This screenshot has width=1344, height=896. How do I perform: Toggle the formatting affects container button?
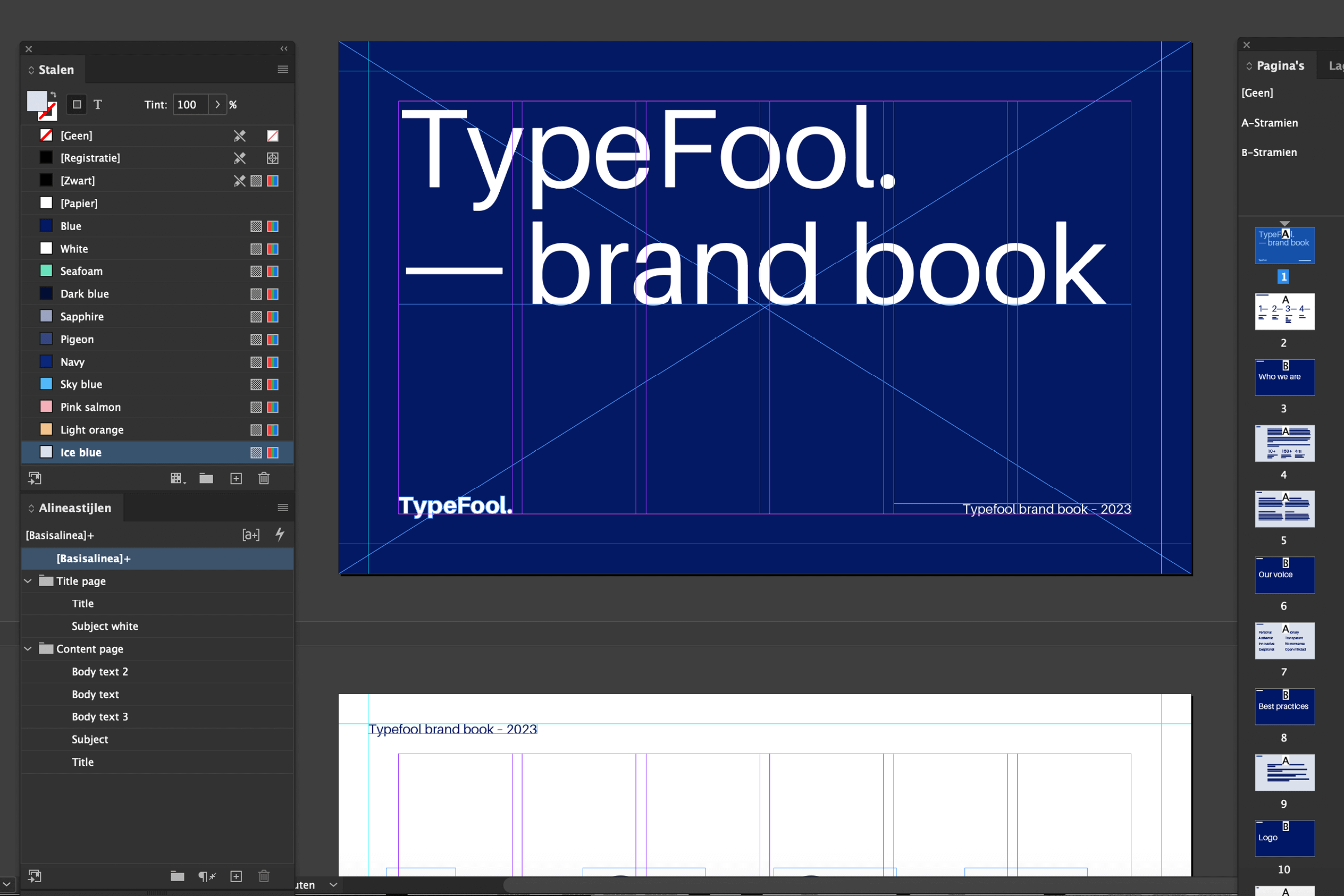coord(77,105)
